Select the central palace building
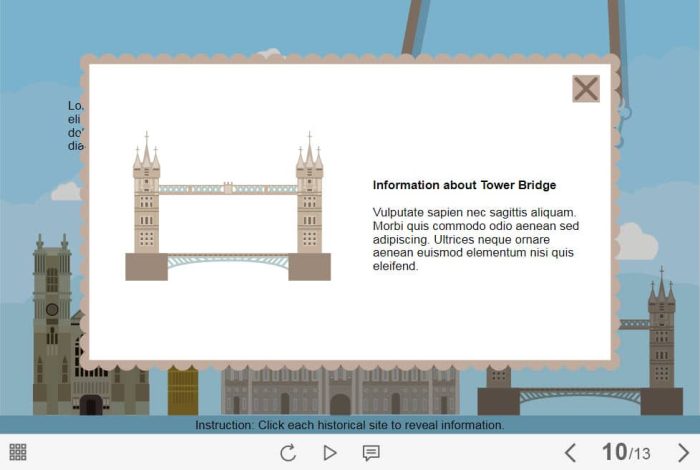 tap(340, 390)
